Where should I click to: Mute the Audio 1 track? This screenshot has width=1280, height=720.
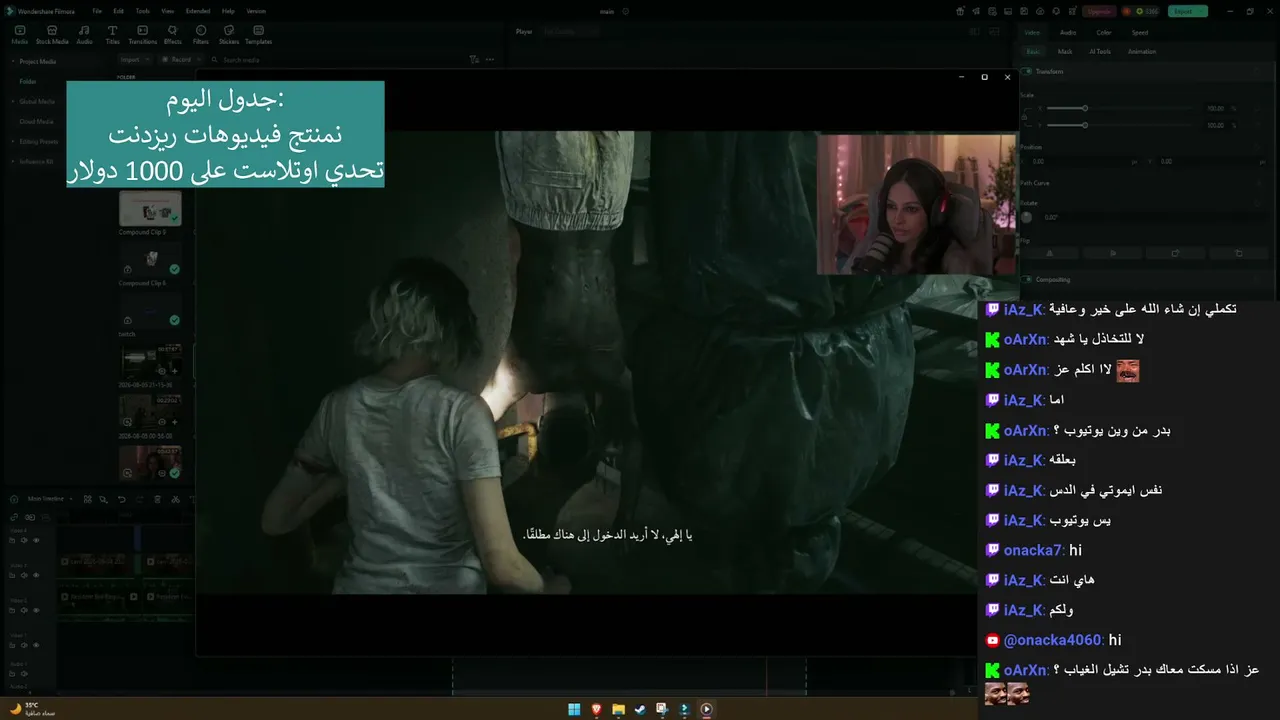coord(24,673)
